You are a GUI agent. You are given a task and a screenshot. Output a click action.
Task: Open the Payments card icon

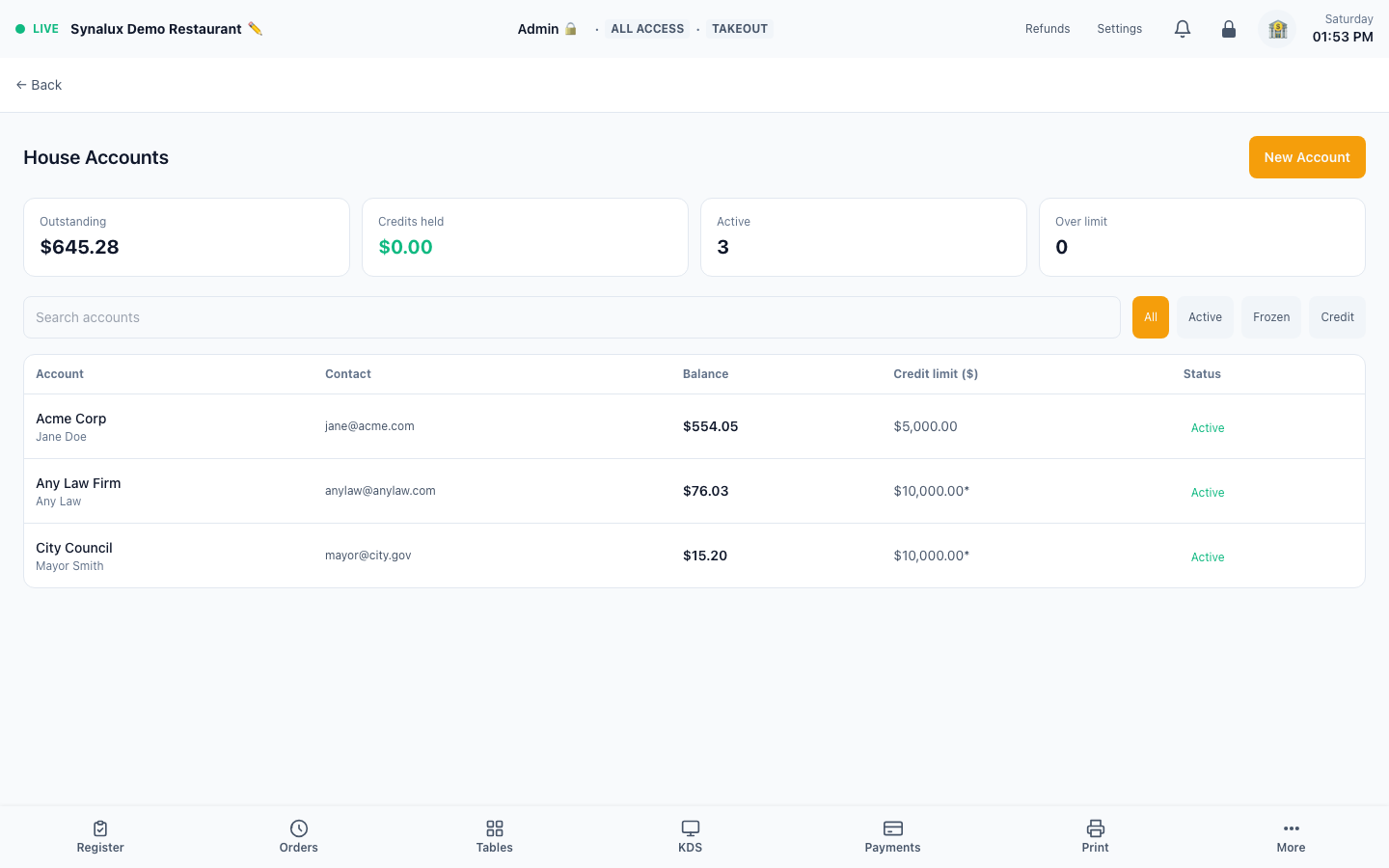[893, 828]
